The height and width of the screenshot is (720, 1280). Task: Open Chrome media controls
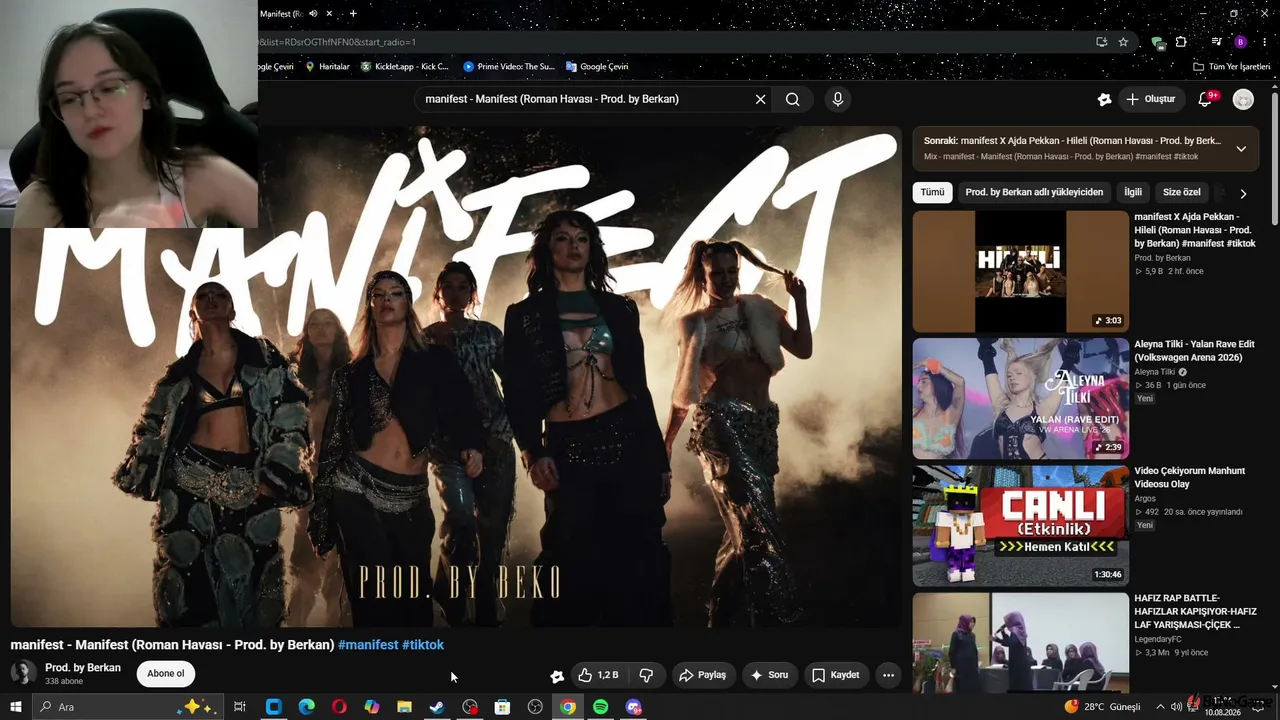pyautogui.click(x=1216, y=42)
